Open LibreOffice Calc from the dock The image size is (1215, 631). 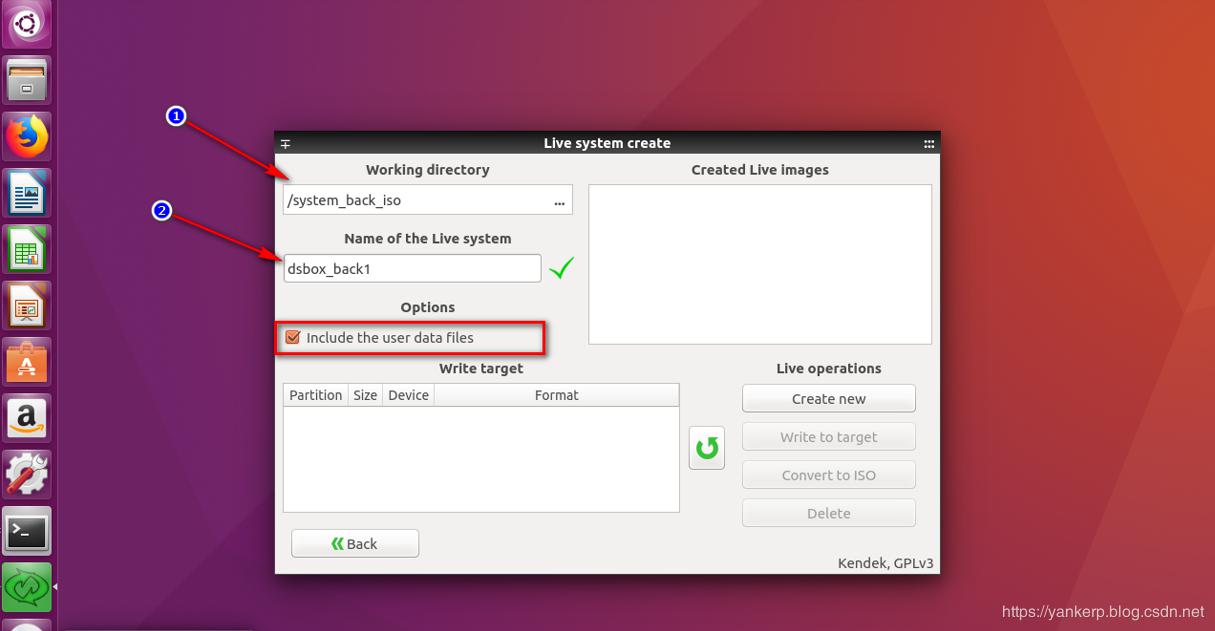27,250
